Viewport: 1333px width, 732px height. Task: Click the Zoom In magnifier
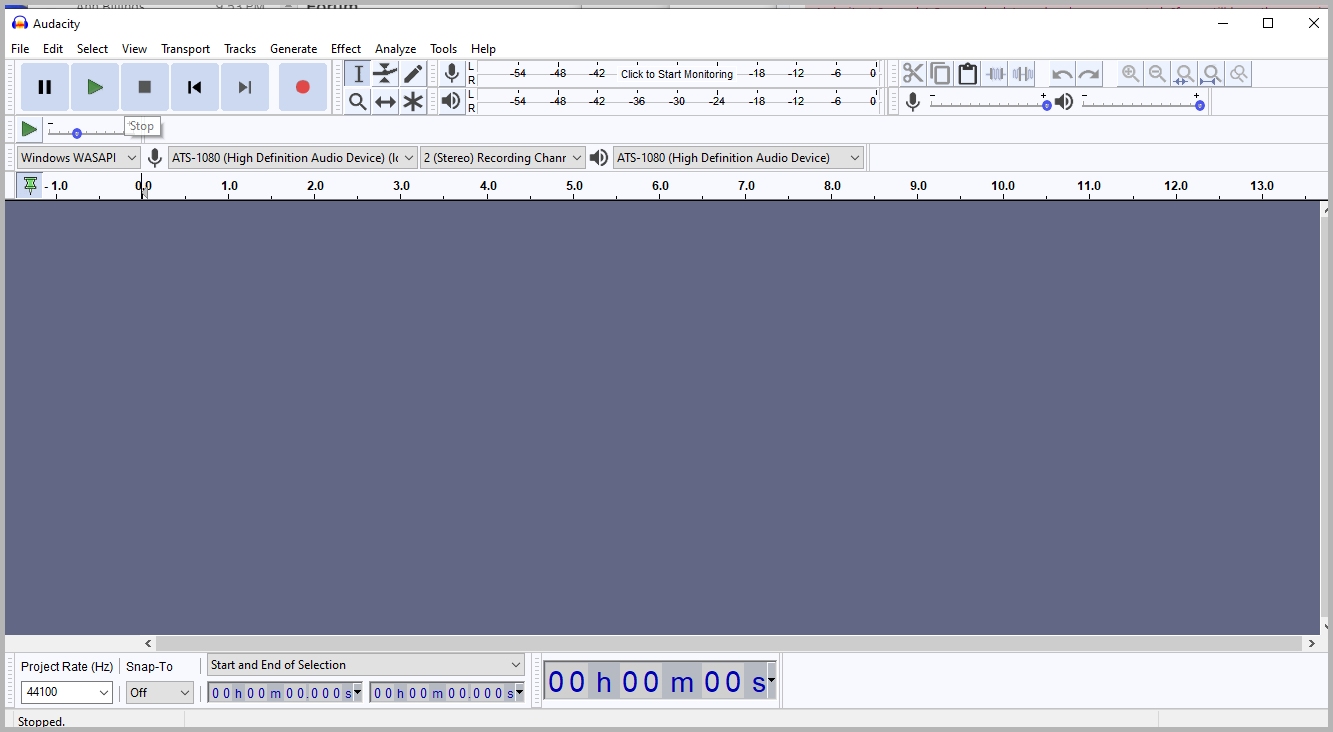pos(1131,74)
